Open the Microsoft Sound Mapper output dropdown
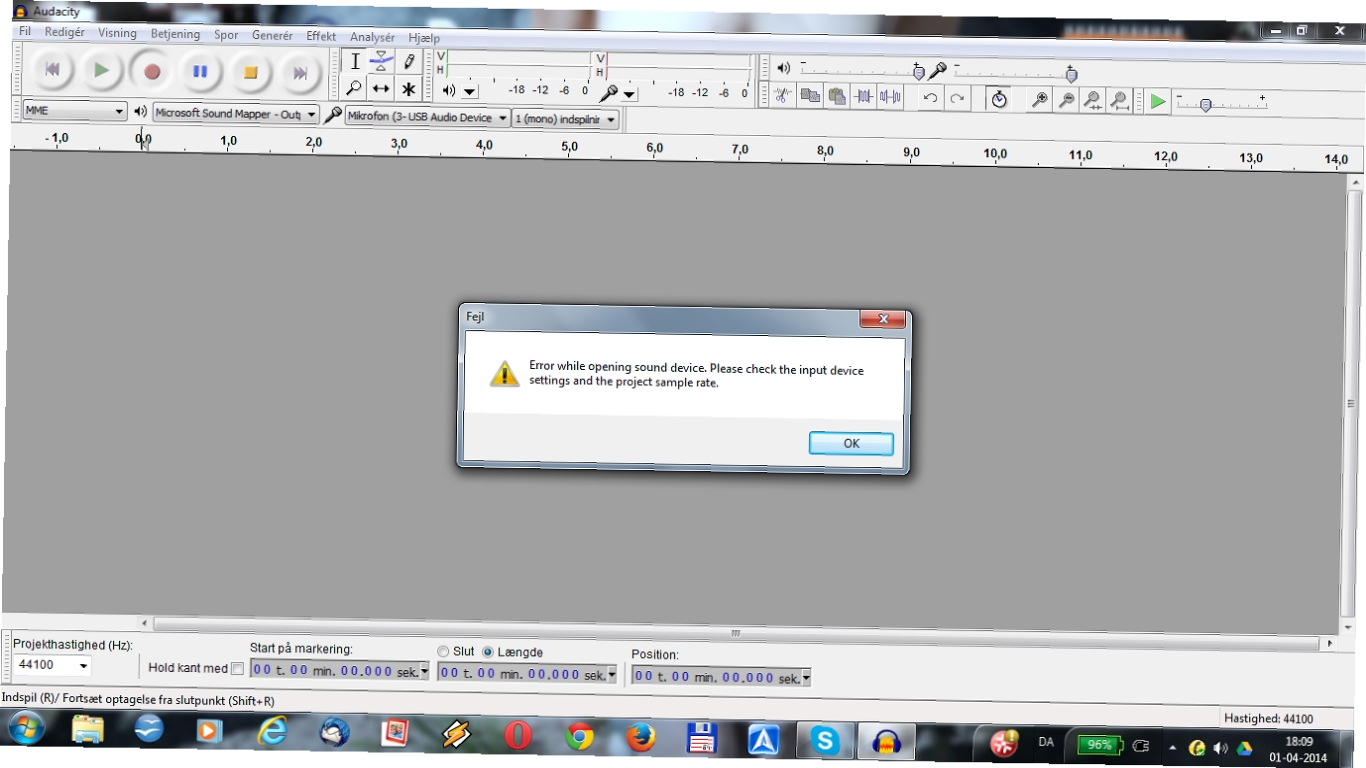Screen dimensions: 1366x768 236,114
